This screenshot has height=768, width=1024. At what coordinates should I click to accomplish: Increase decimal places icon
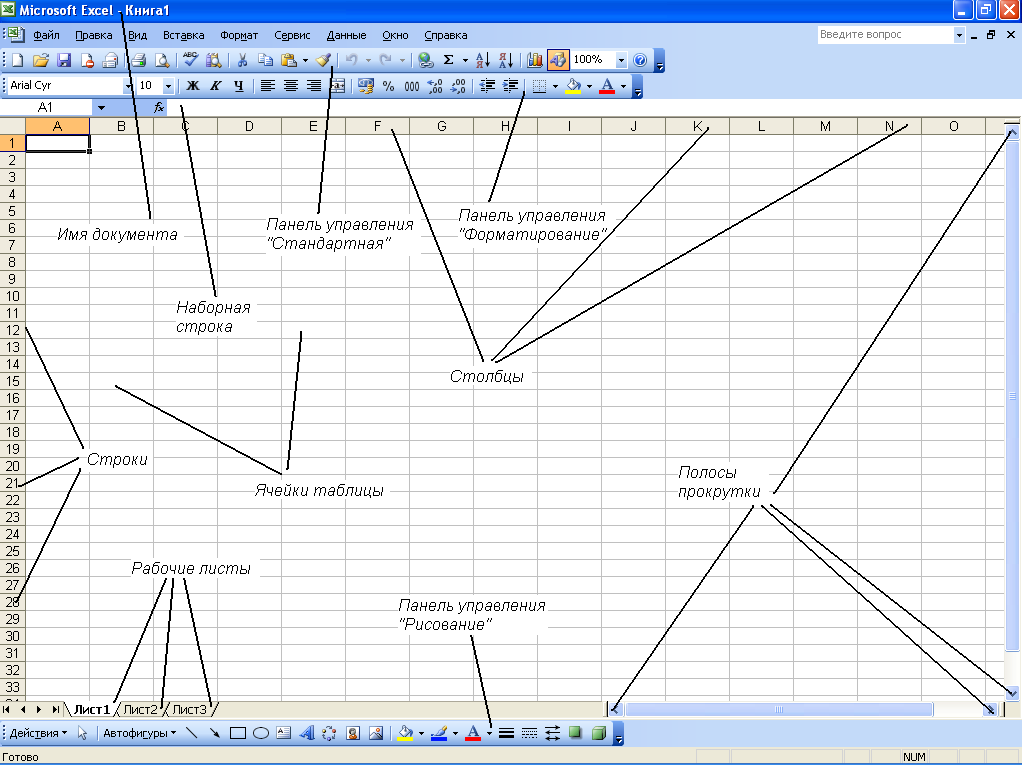(x=434, y=86)
